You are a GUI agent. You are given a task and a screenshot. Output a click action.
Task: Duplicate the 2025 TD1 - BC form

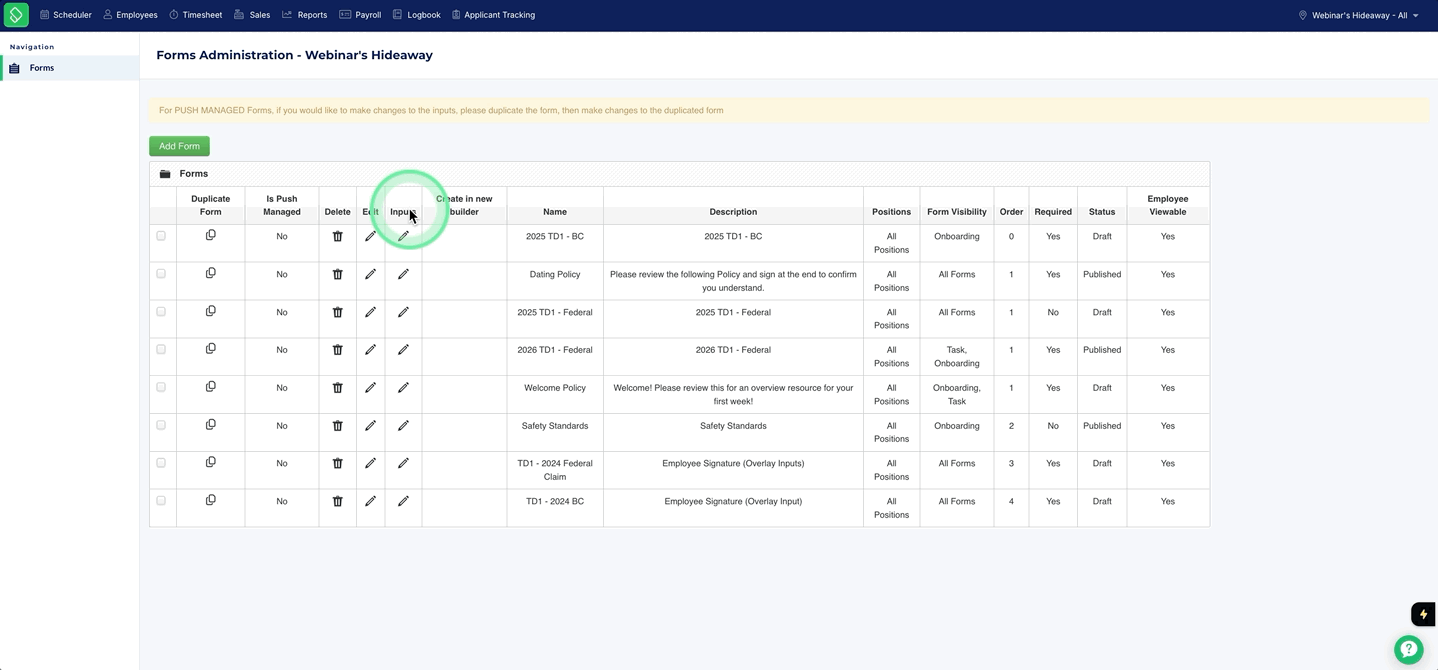210,235
